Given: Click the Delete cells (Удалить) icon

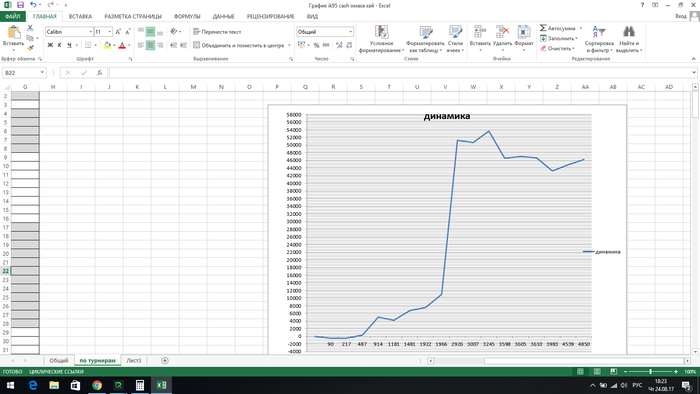Looking at the screenshot, I should click(x=502, y=32).
